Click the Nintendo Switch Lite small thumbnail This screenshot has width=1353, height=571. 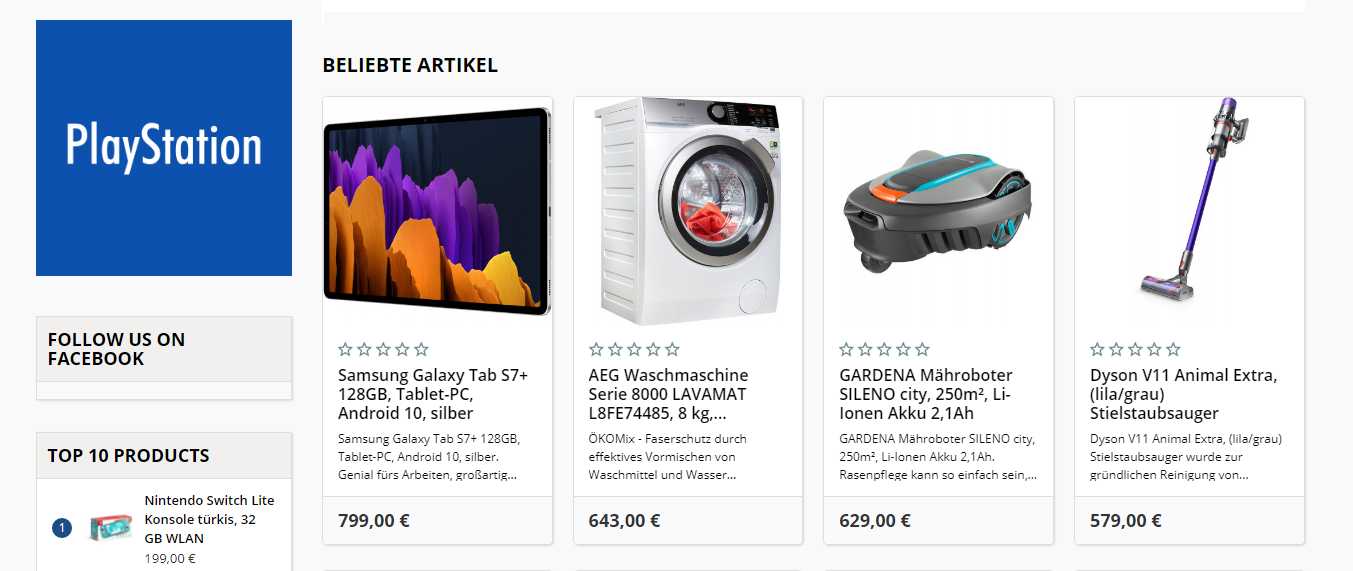(x=110, y=527)
